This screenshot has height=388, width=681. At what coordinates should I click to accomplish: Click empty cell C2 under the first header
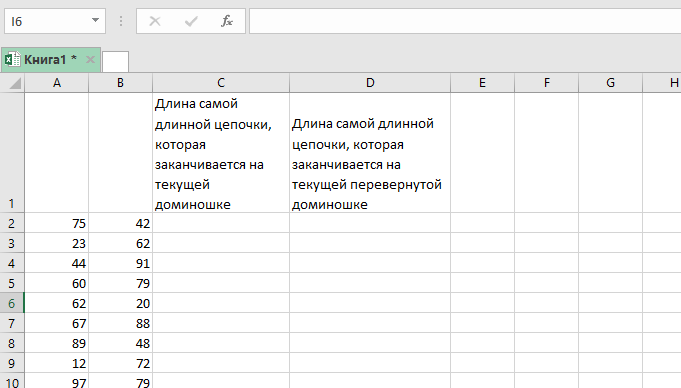(221, 223)
